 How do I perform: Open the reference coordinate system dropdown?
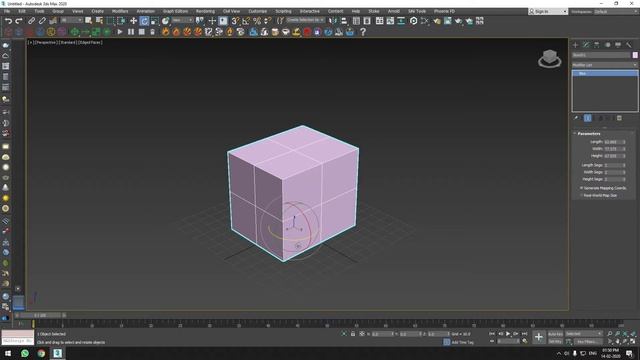182,20
